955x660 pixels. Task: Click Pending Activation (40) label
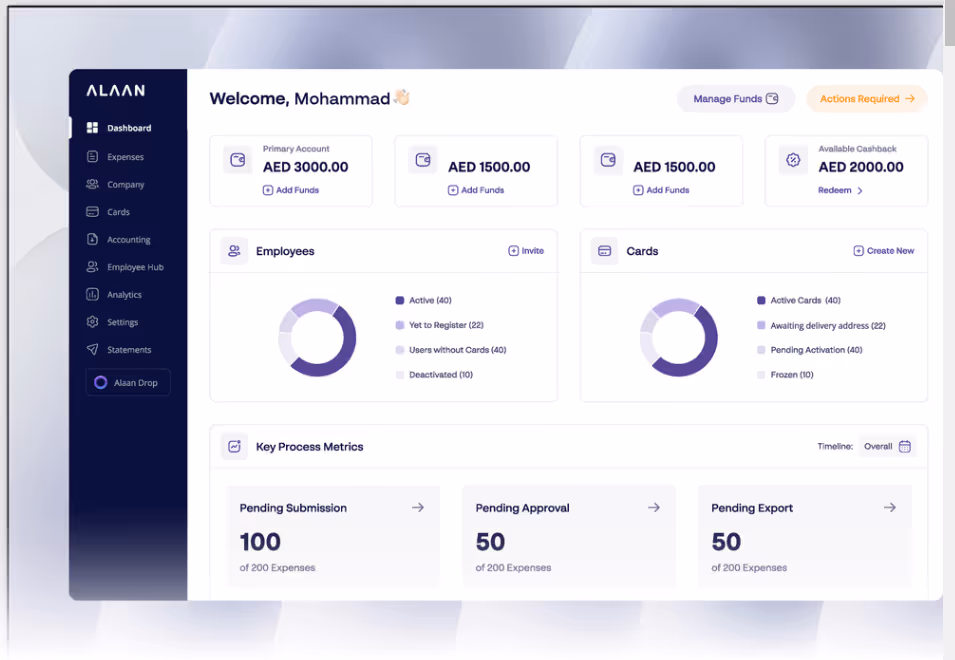coord(816,349)
